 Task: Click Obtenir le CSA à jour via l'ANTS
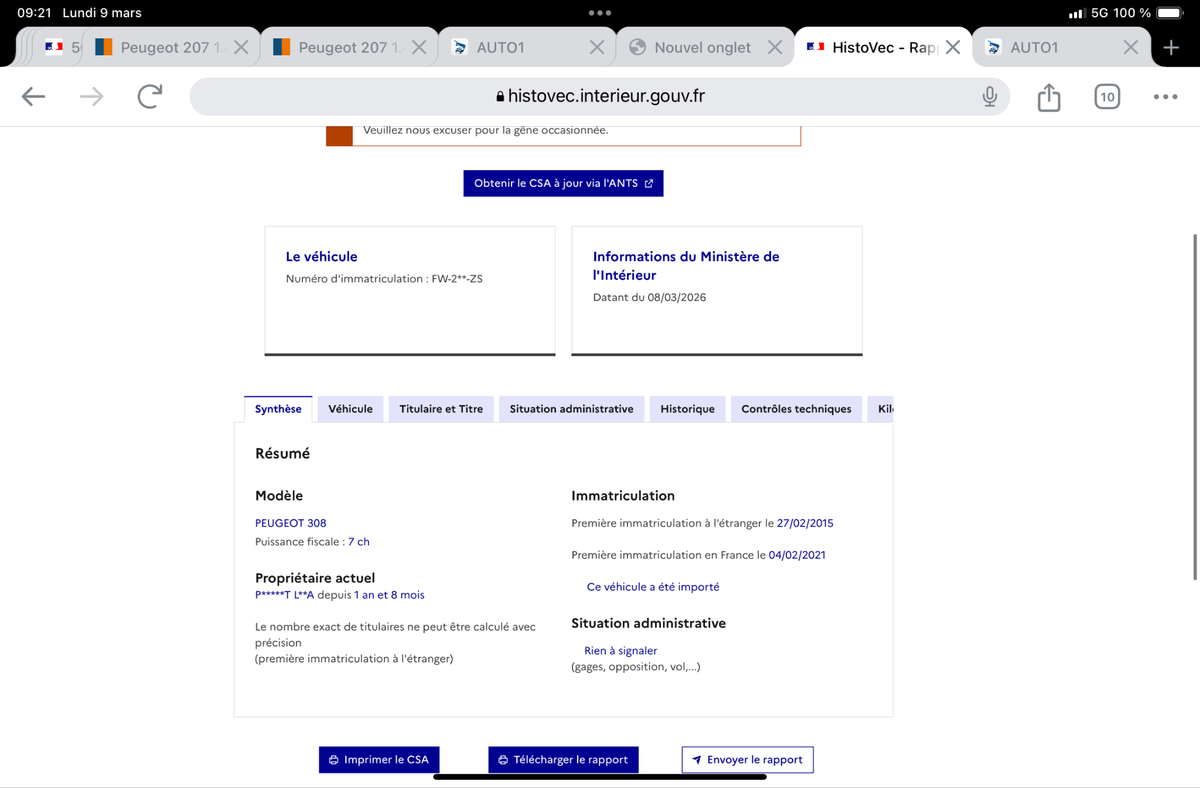(563, 183)
